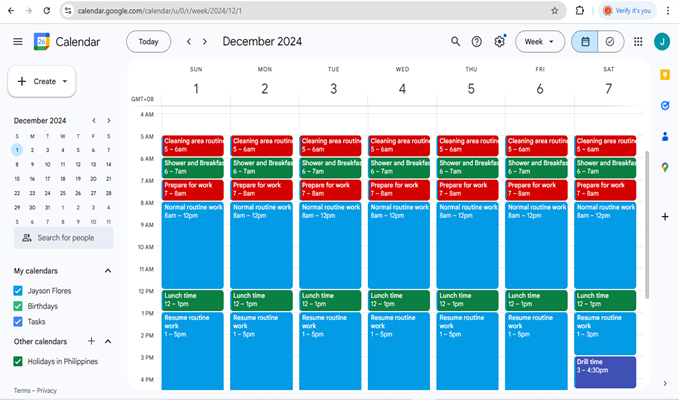Open the Create dropdown button
Image resolution: width=679 pixels, height=400 pixels.
[x=42, y=81]
